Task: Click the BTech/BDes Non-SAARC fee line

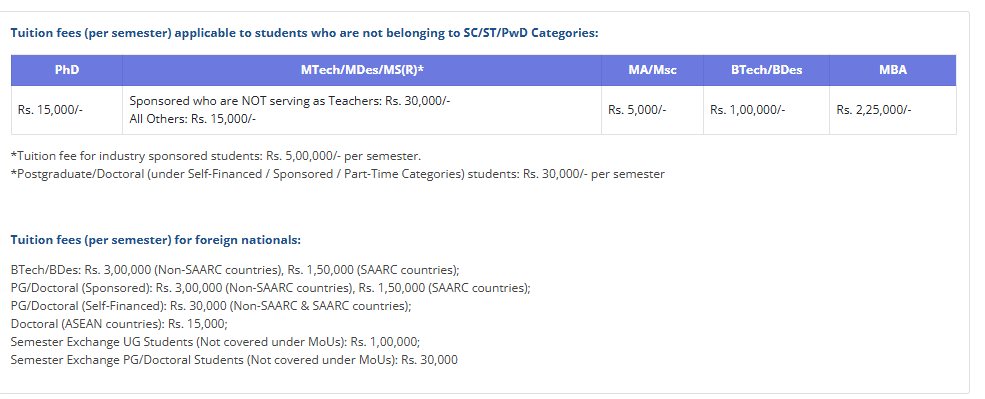Action: tap(235, 270)
